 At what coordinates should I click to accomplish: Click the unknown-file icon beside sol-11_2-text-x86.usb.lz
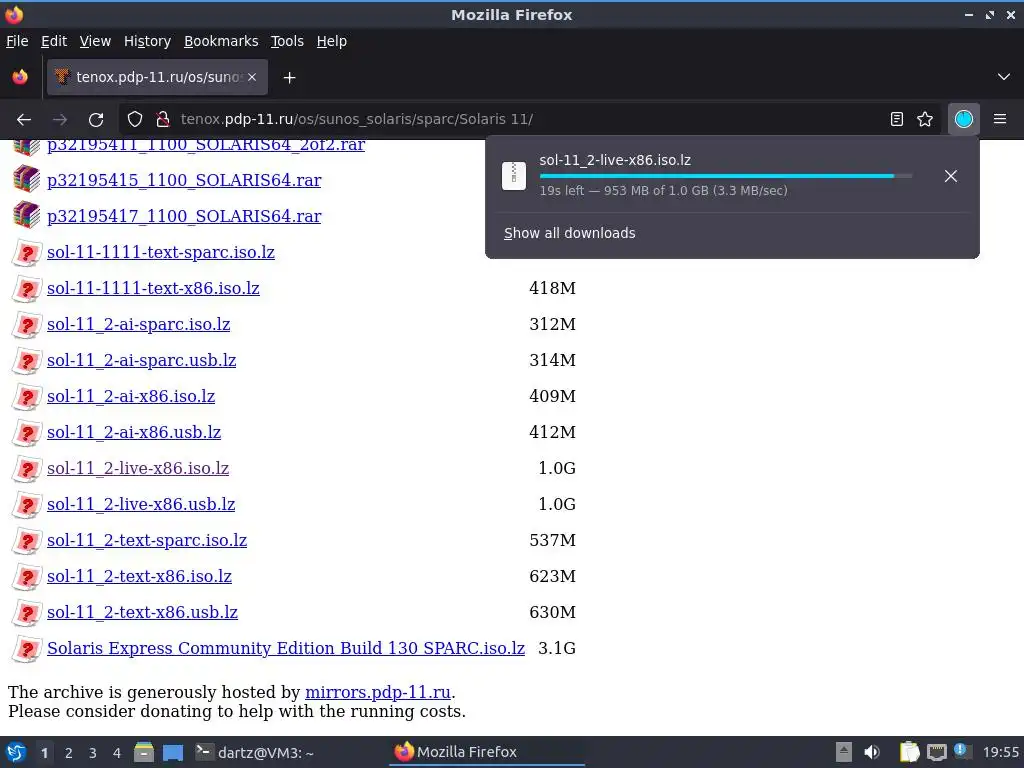pyautogui.click(x=27, y=612)
